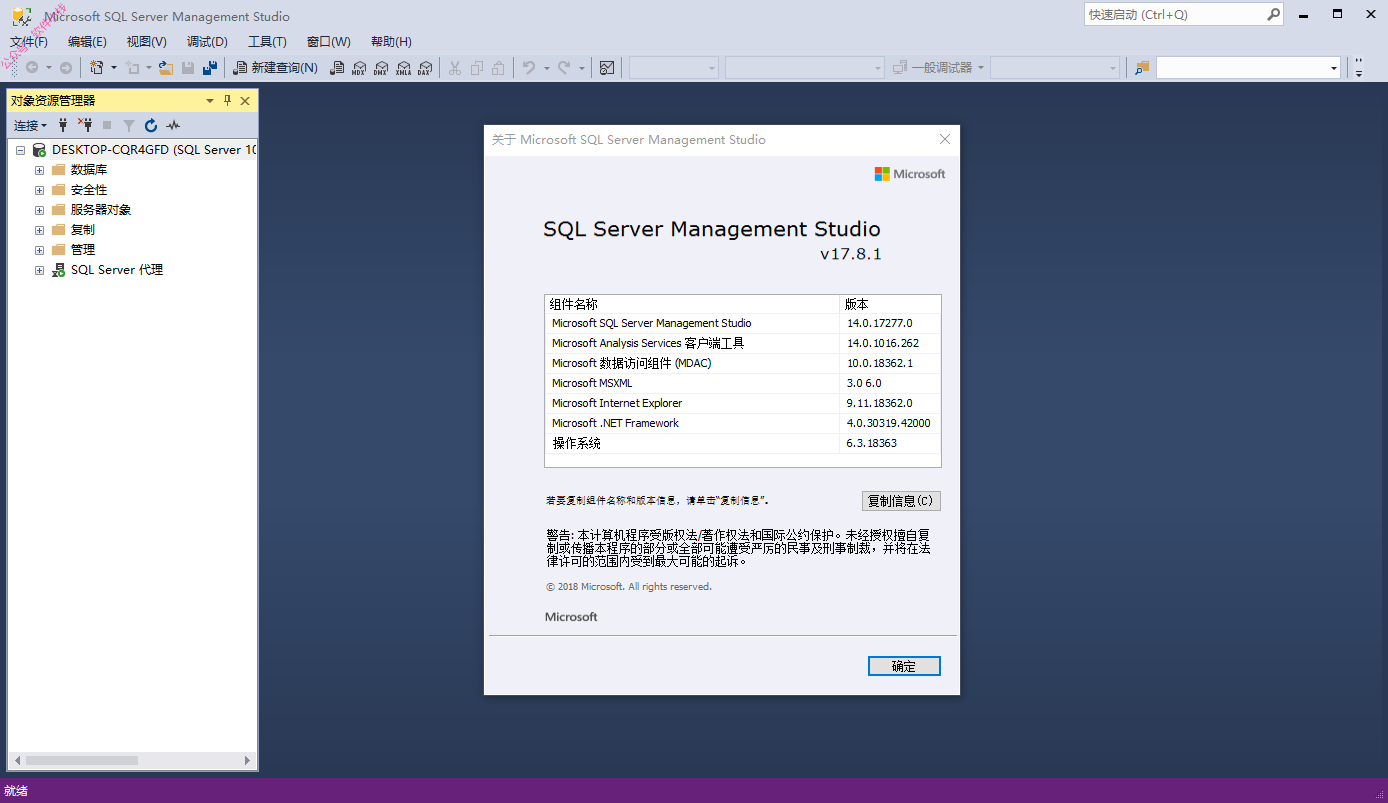The width and height of the screenshot is (1388, 803).
Task: Click the Copy toolbar icon
Action: click(477, 68)
